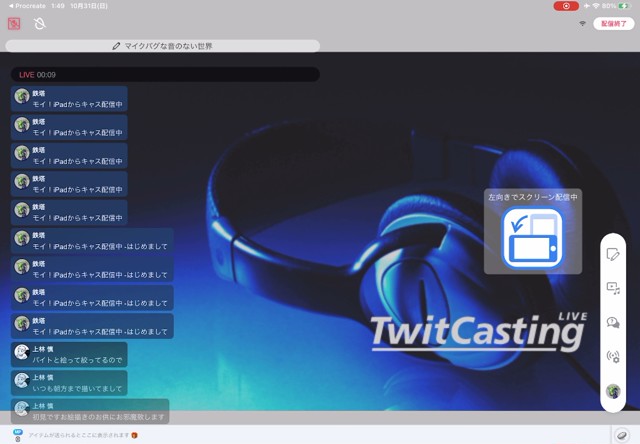
Task: Tap the red screen recording indicator
Action: tap(566, 6)
